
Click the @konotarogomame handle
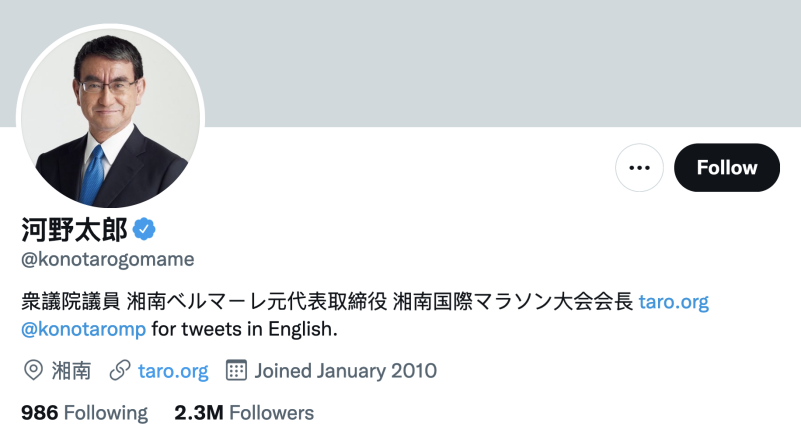coord(107,259)
